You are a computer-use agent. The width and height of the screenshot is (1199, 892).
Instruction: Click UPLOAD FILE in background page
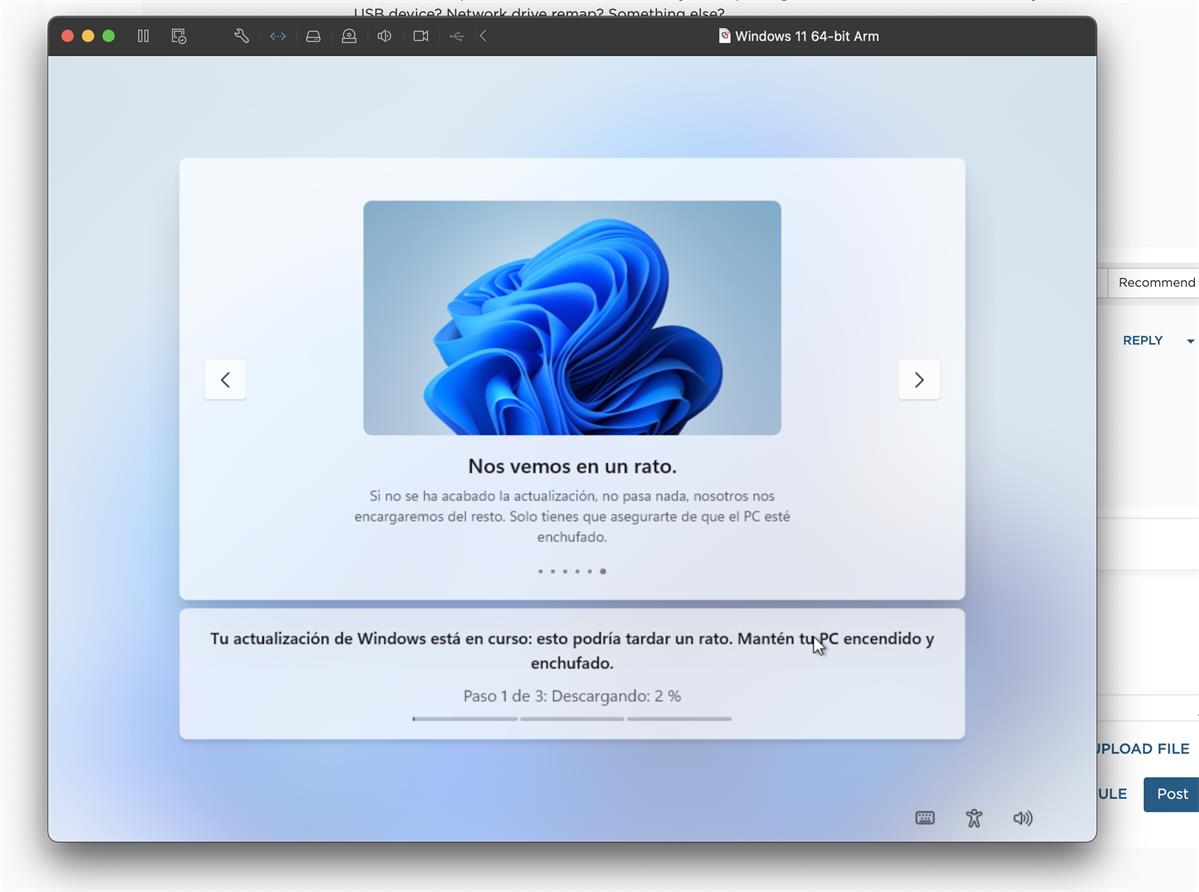pos(1143,749)
